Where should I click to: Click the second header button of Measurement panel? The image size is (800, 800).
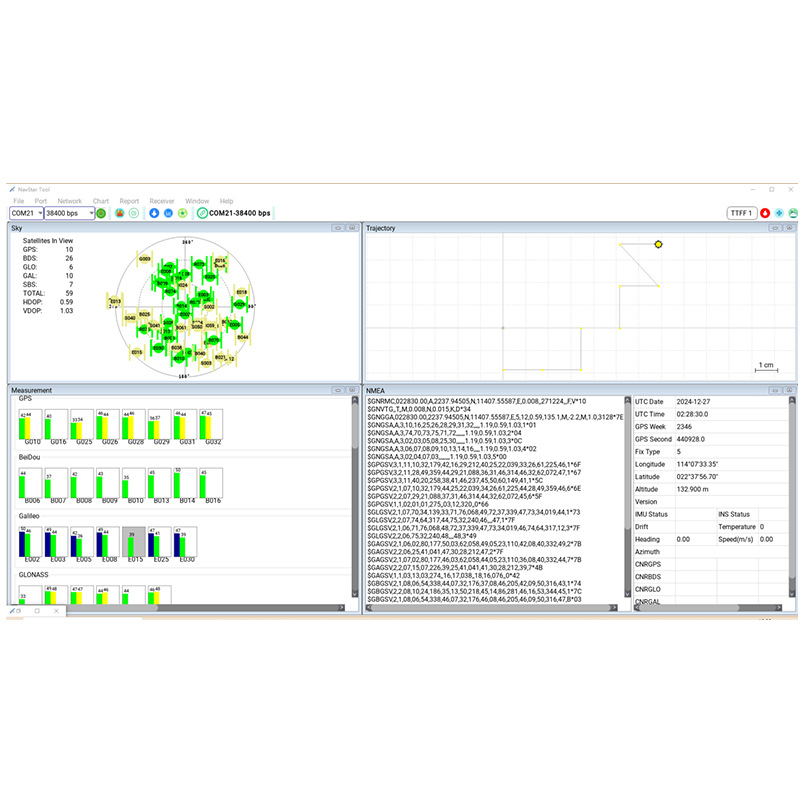click(x=352, y=390)
